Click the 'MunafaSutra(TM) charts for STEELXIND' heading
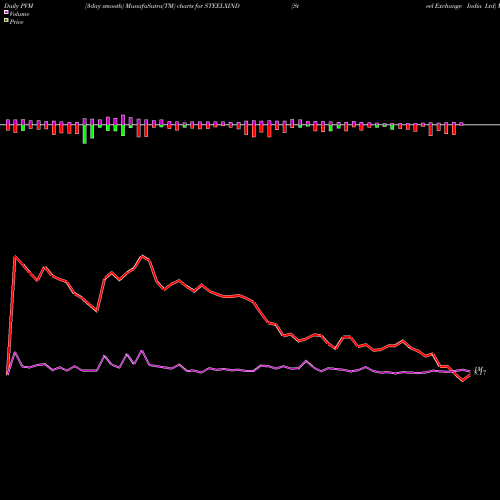Image resolution: width=500 pixels, height=500 pixels. tap(182, 6)
